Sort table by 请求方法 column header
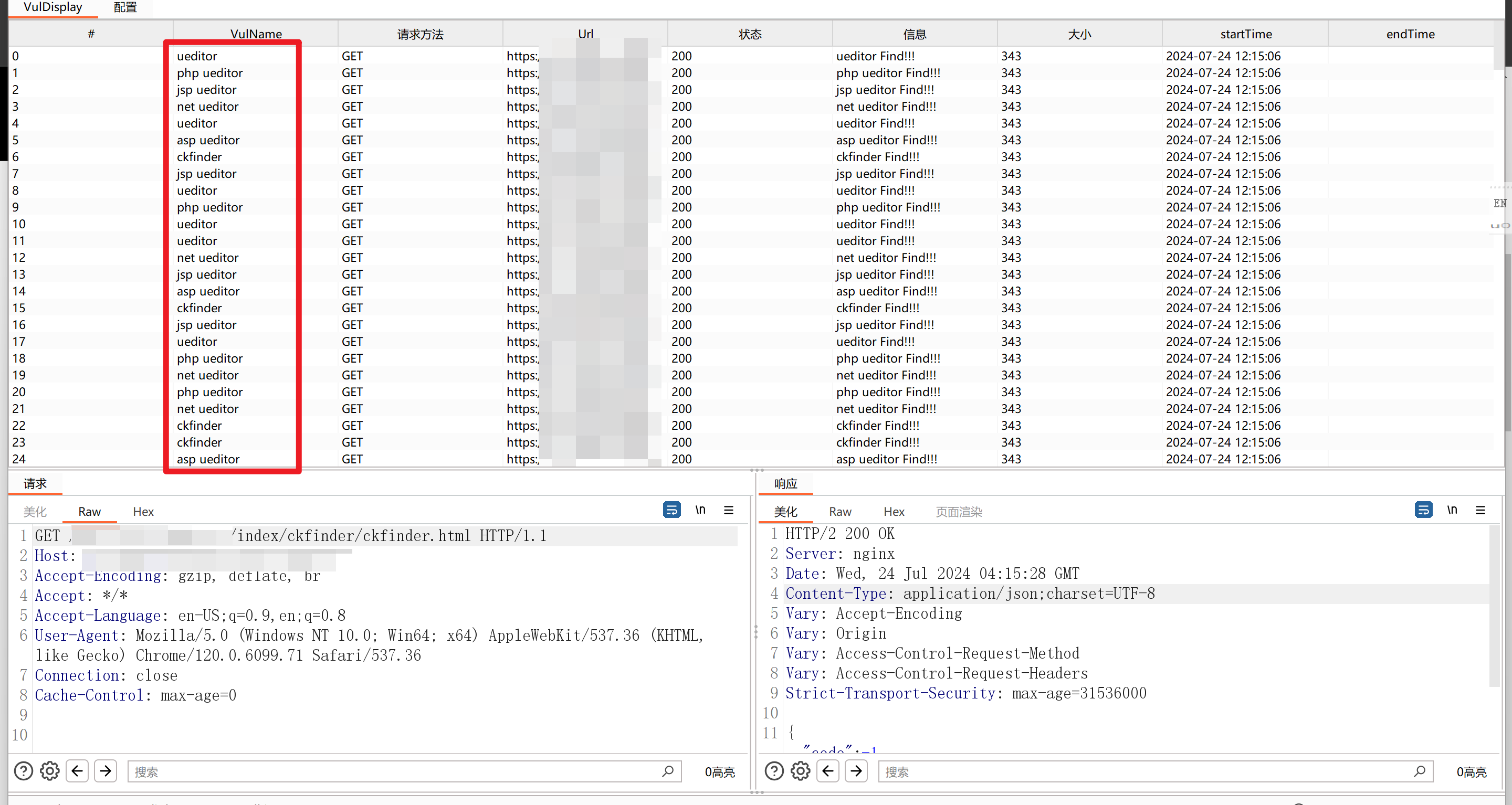The width and height of the screenshot is (1512, 805). coord(420,34)
